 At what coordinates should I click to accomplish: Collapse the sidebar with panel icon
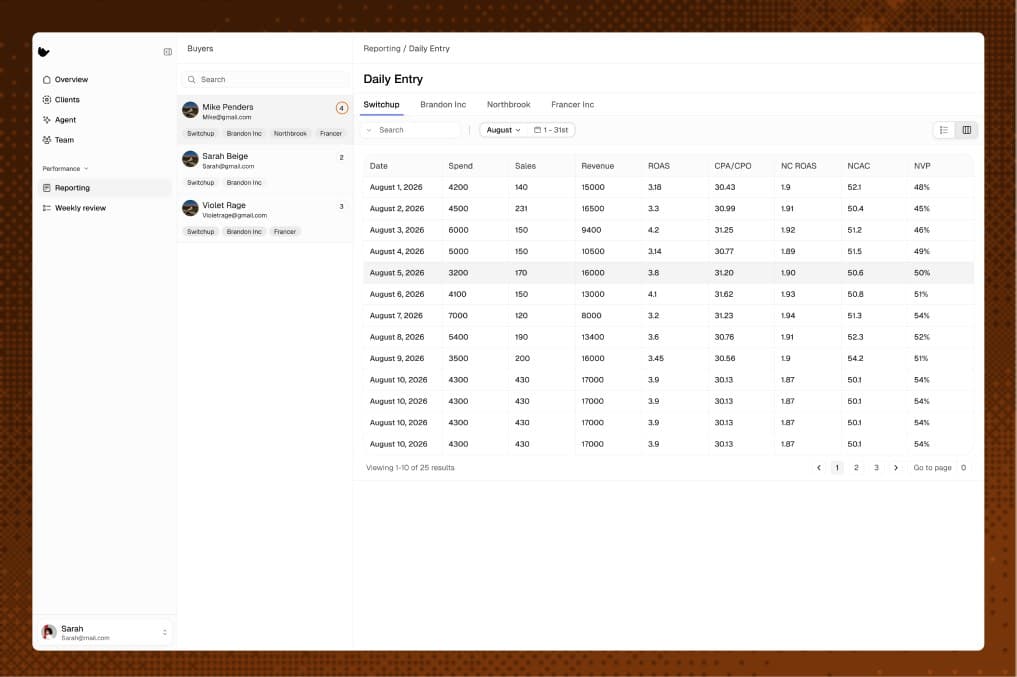tap(167, 52)
